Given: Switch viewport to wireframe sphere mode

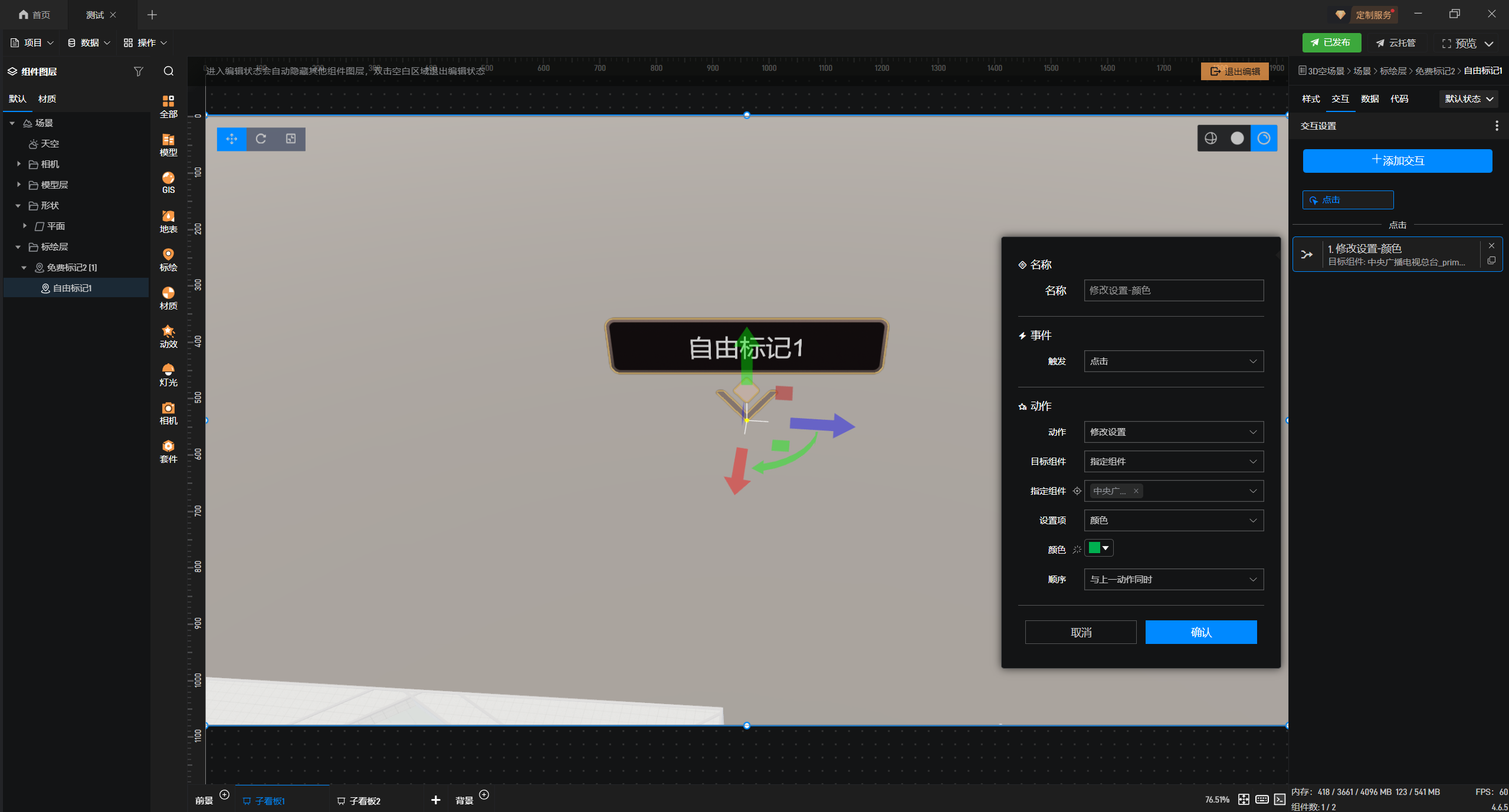Looking at the screenshot, I should (x=1211, y=138).
